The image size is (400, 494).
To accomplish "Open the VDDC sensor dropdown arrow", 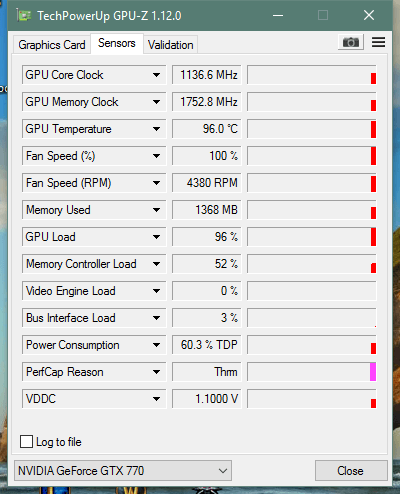I will tap(156, 399).
